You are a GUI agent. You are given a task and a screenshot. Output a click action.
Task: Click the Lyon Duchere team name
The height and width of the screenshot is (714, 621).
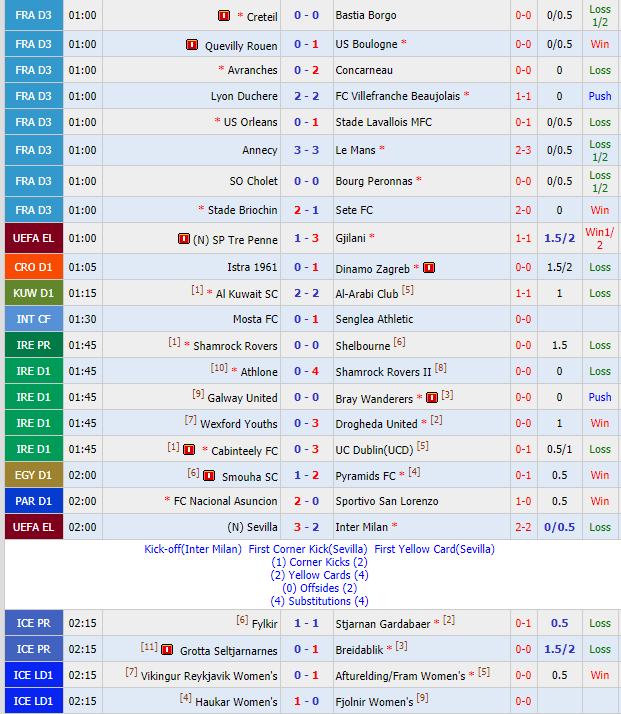(244, 96)
